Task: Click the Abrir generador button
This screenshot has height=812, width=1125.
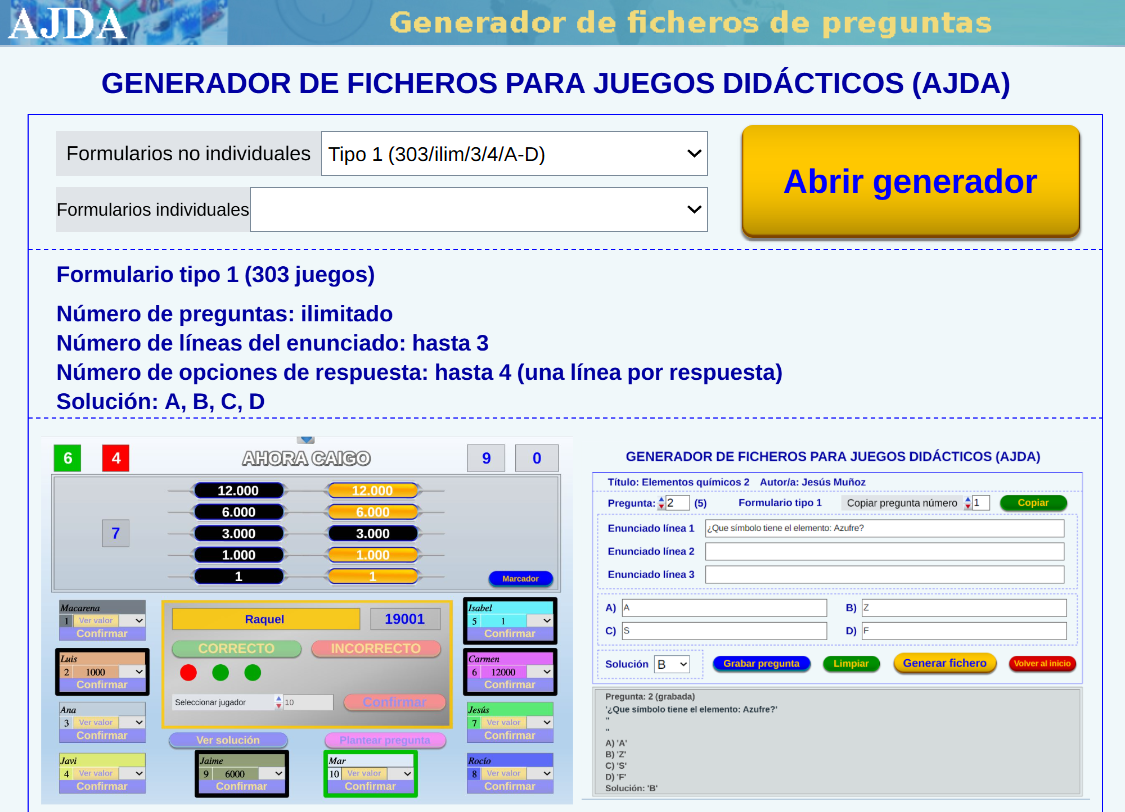Action: (x=910, y=182)
